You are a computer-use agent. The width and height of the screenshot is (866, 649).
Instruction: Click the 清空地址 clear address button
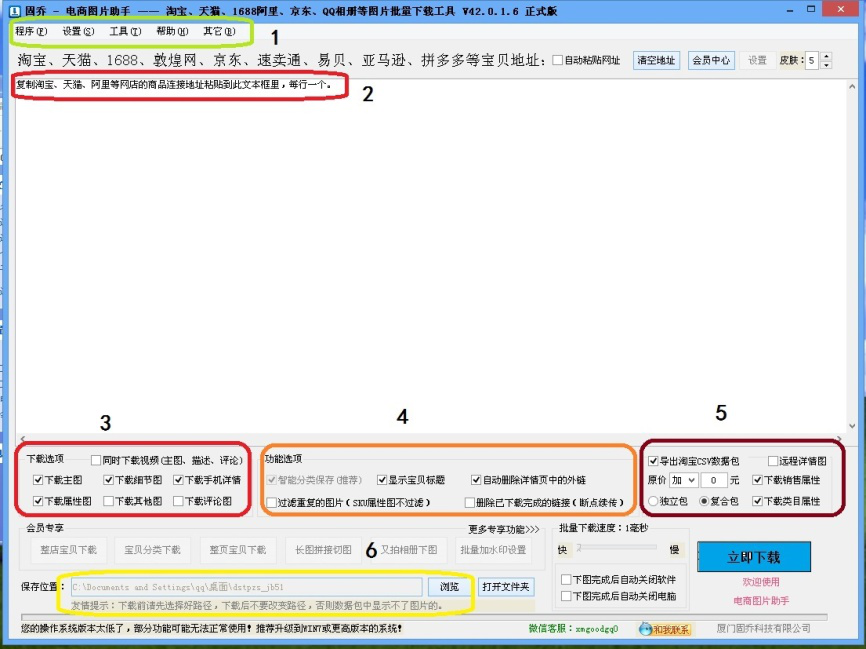tap(657, 61)
